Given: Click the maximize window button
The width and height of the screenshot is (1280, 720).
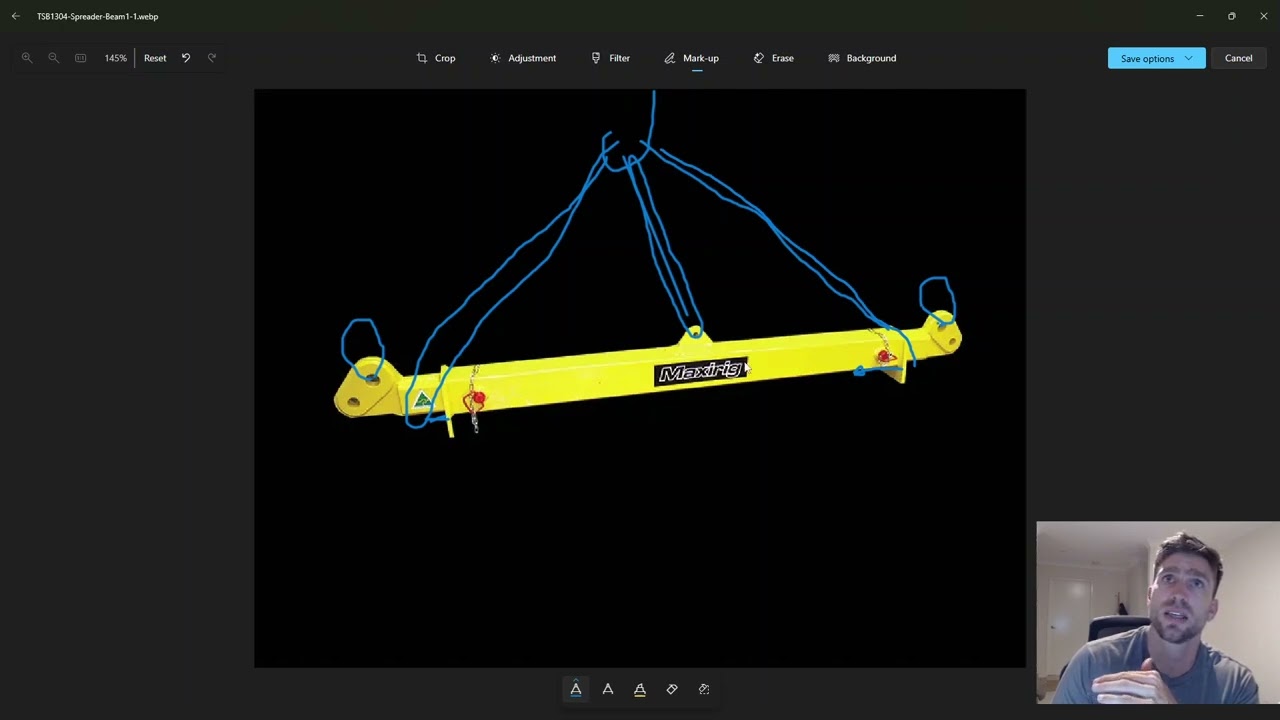Looking at the screenshot, I should tap(1231, 16).
